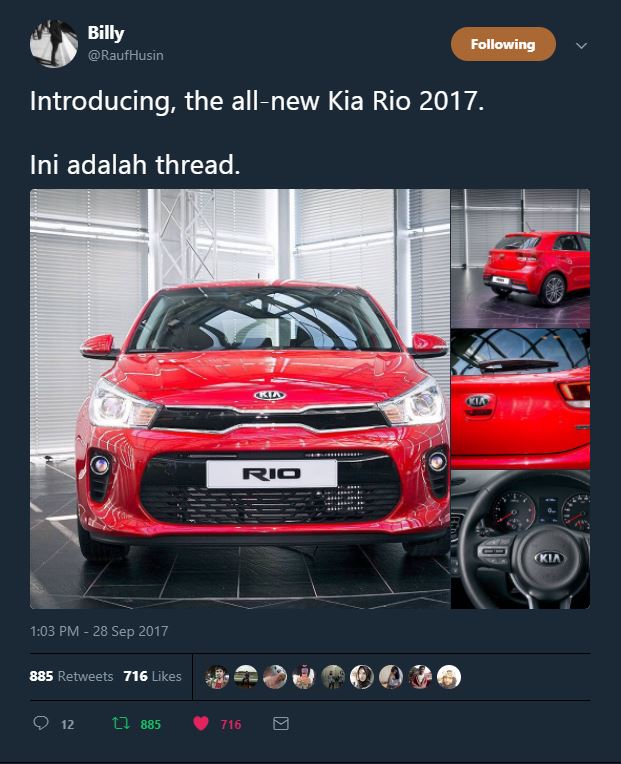This screenshot has width=621, height=764.
Task: Click the first liker avatar in the row
Action: tap(217, 677)
